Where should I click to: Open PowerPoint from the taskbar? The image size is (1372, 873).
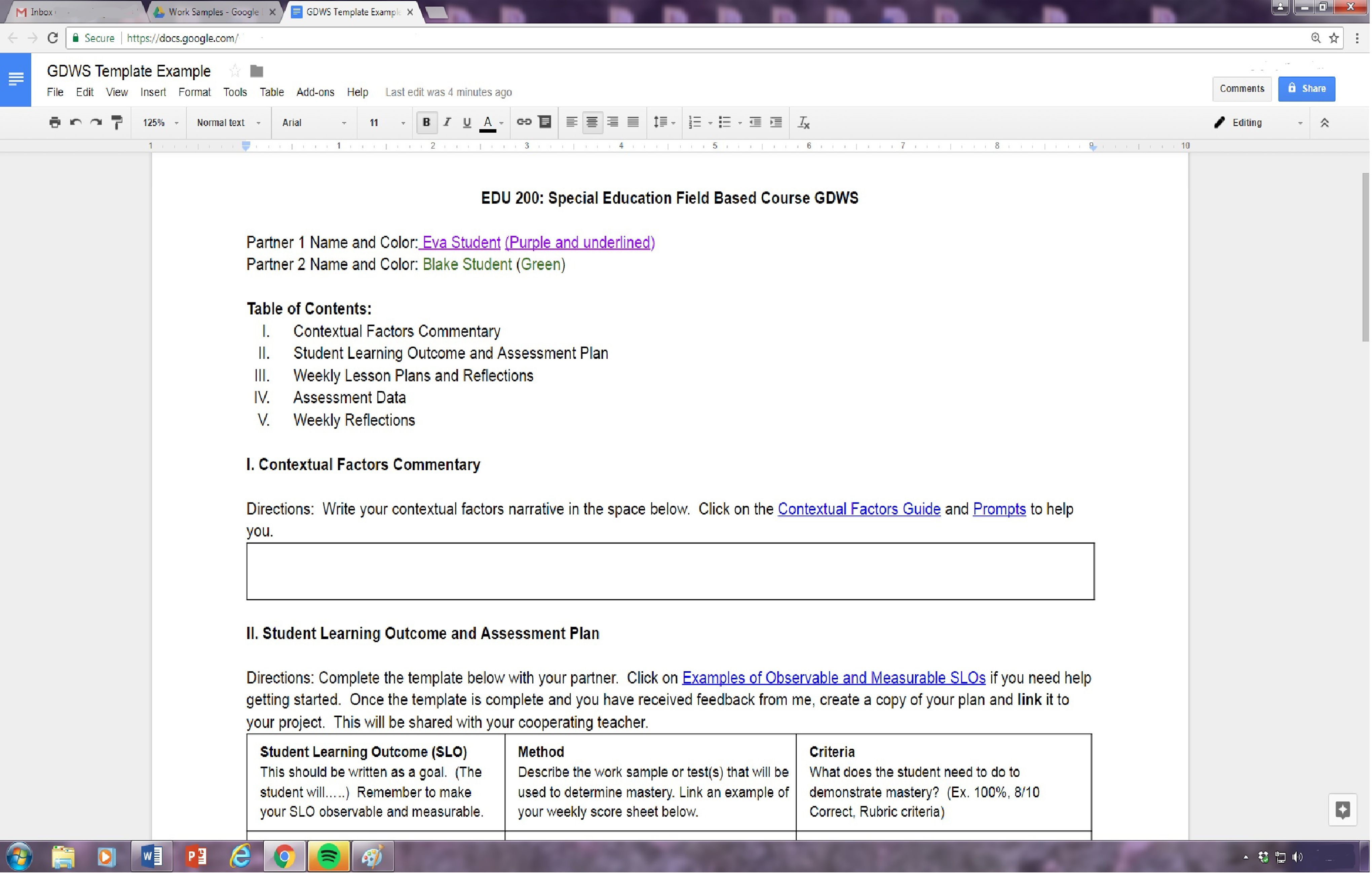[x=196, y=856]
